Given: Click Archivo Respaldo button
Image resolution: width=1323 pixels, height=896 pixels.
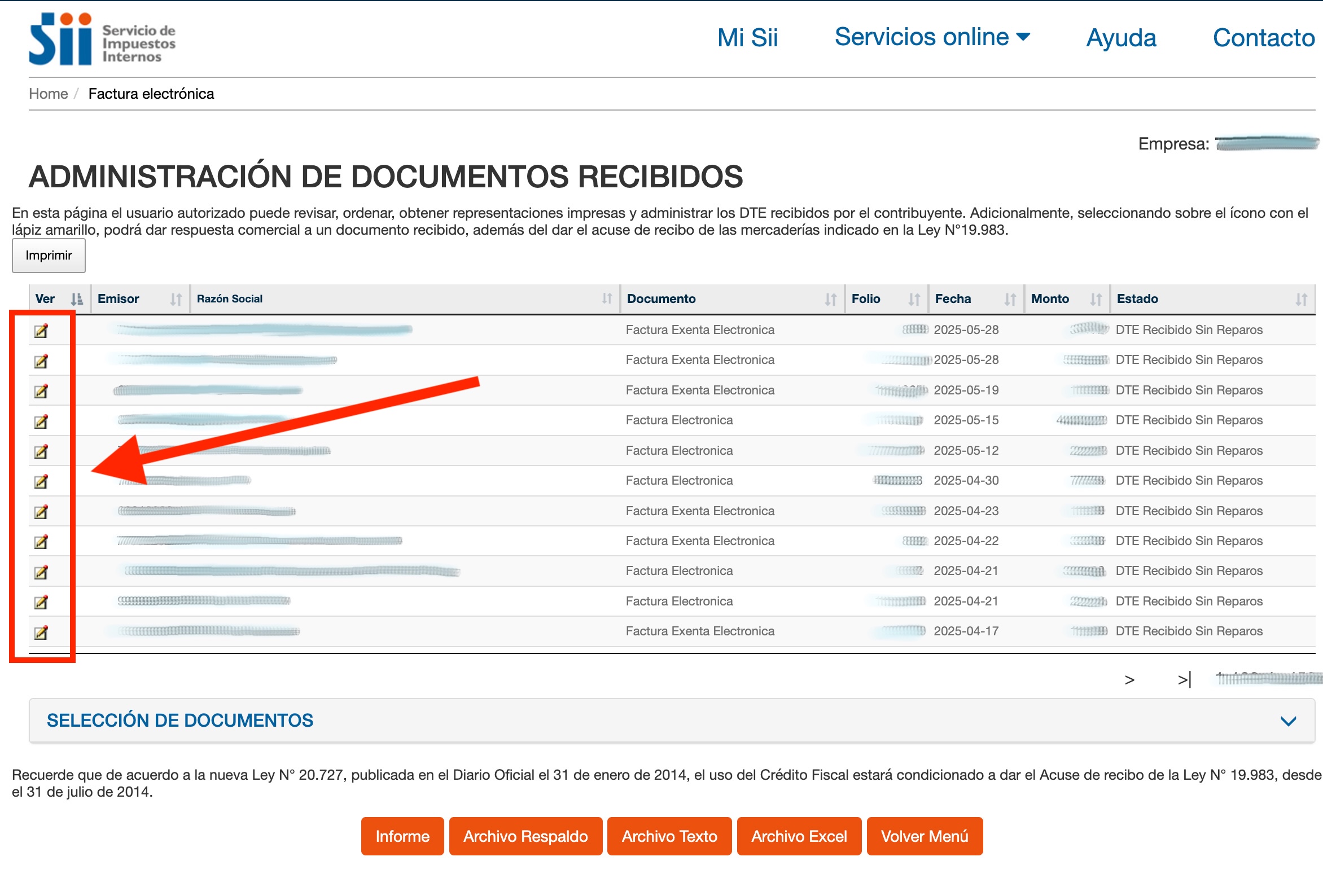Looking at the screenshot, I should click(x=525, y=836).
